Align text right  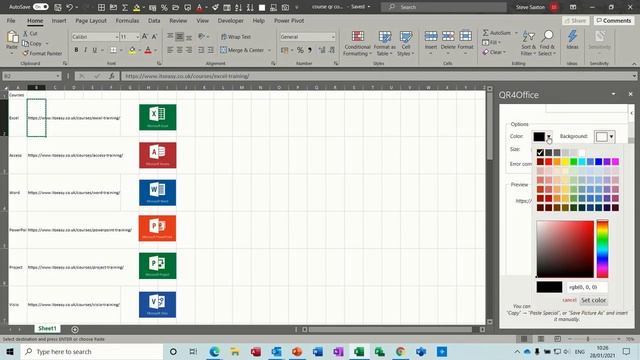189,50
